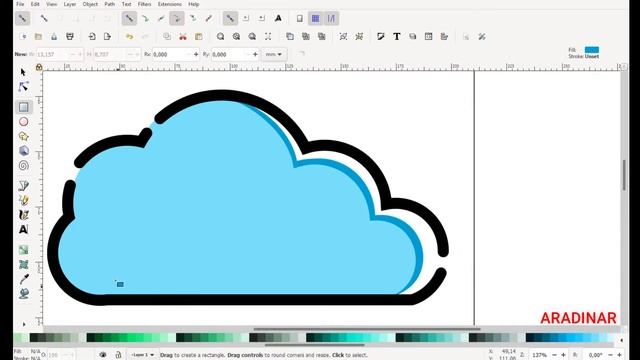640x360 pixels.
Task: Open the Extensions menu
Action: click(170, 4)
